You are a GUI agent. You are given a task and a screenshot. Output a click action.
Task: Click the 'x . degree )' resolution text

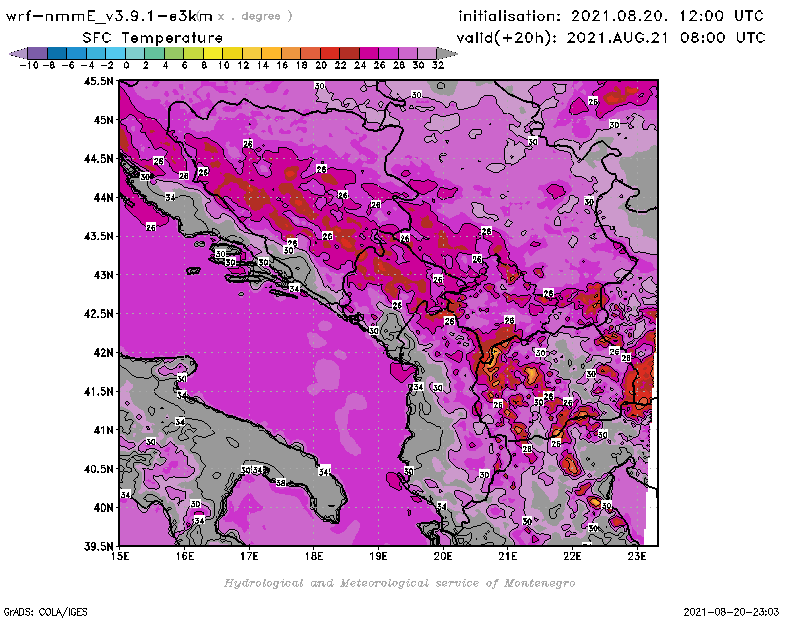[x=255, y=16]
